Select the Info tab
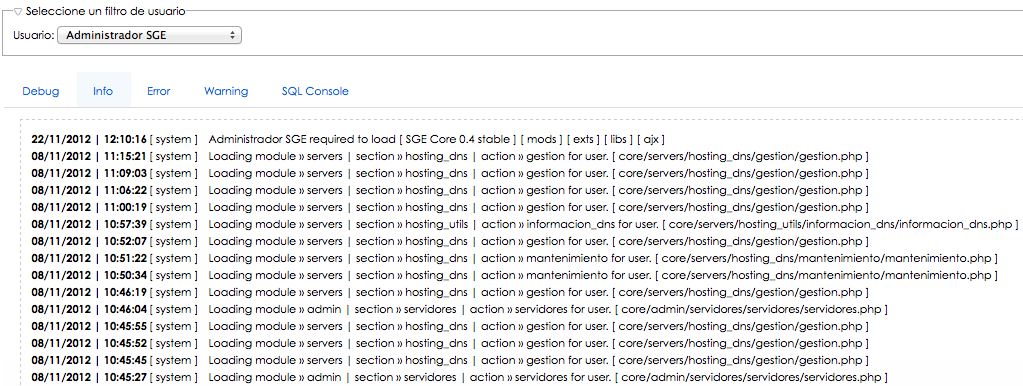This screenshot has width=1023, height=386. tap(103, 91)
